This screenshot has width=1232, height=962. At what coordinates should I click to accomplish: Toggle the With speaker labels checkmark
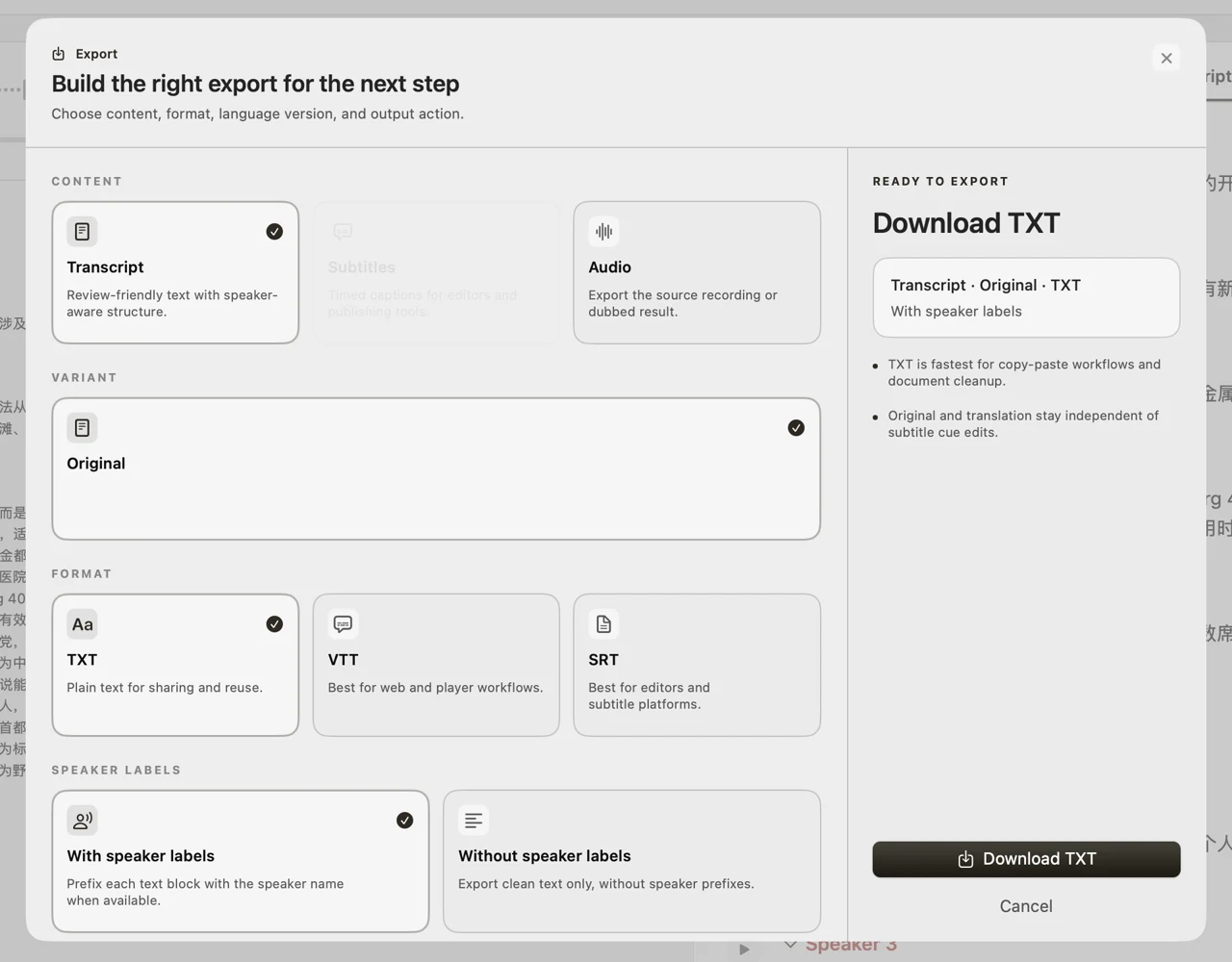405,821
